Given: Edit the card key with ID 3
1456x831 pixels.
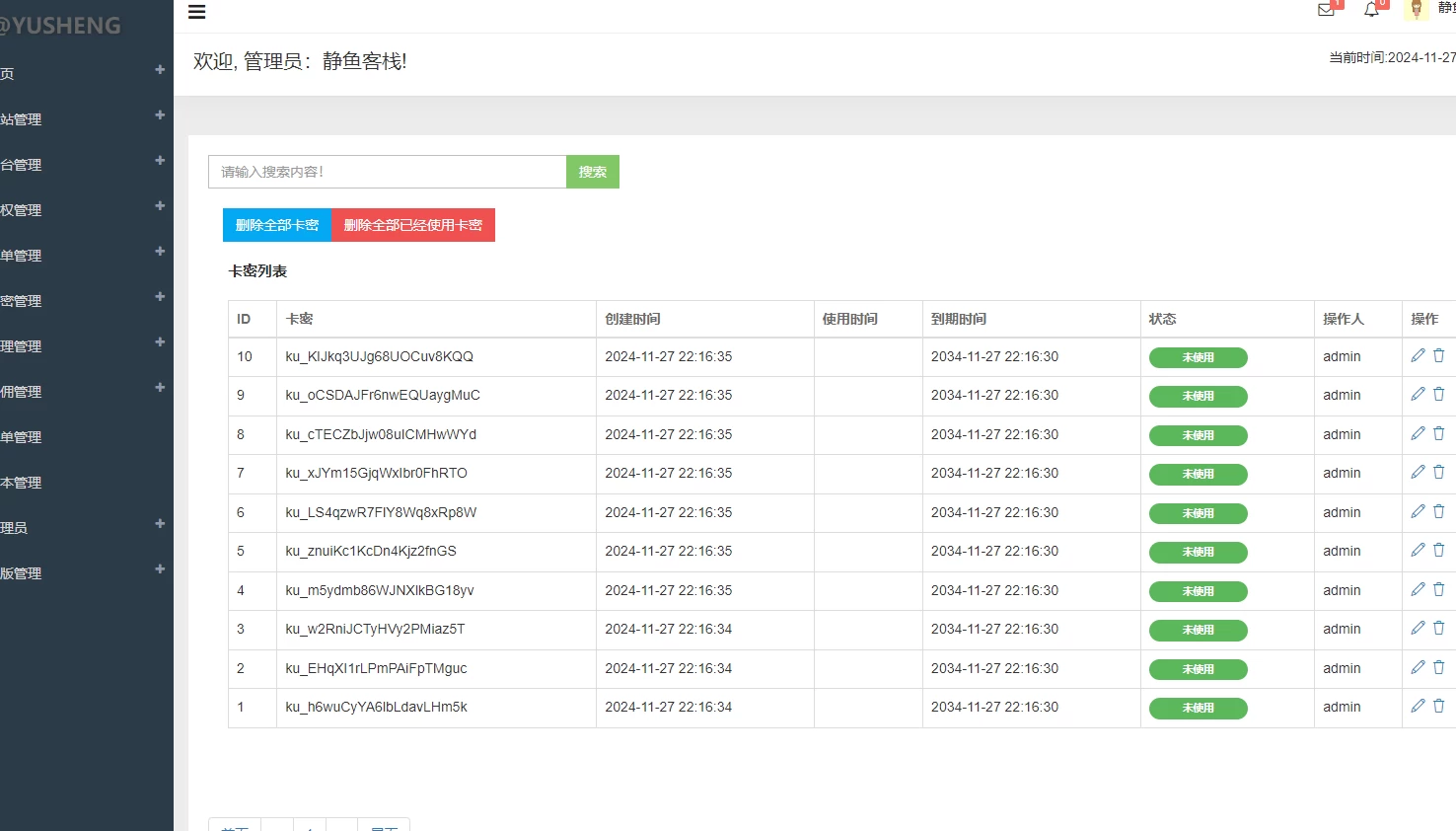Looking at the screenshot, I should (1418, 628).
